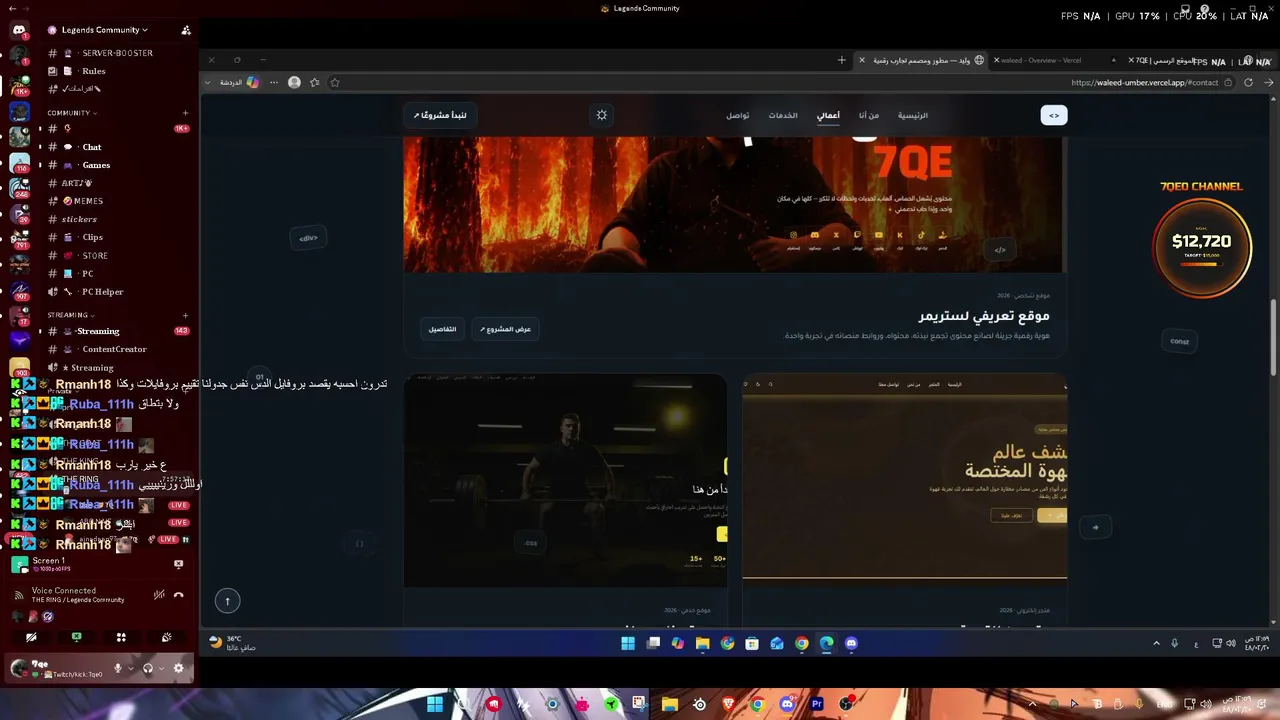Toggle the website light/dark theme icon

click(601, 115)
